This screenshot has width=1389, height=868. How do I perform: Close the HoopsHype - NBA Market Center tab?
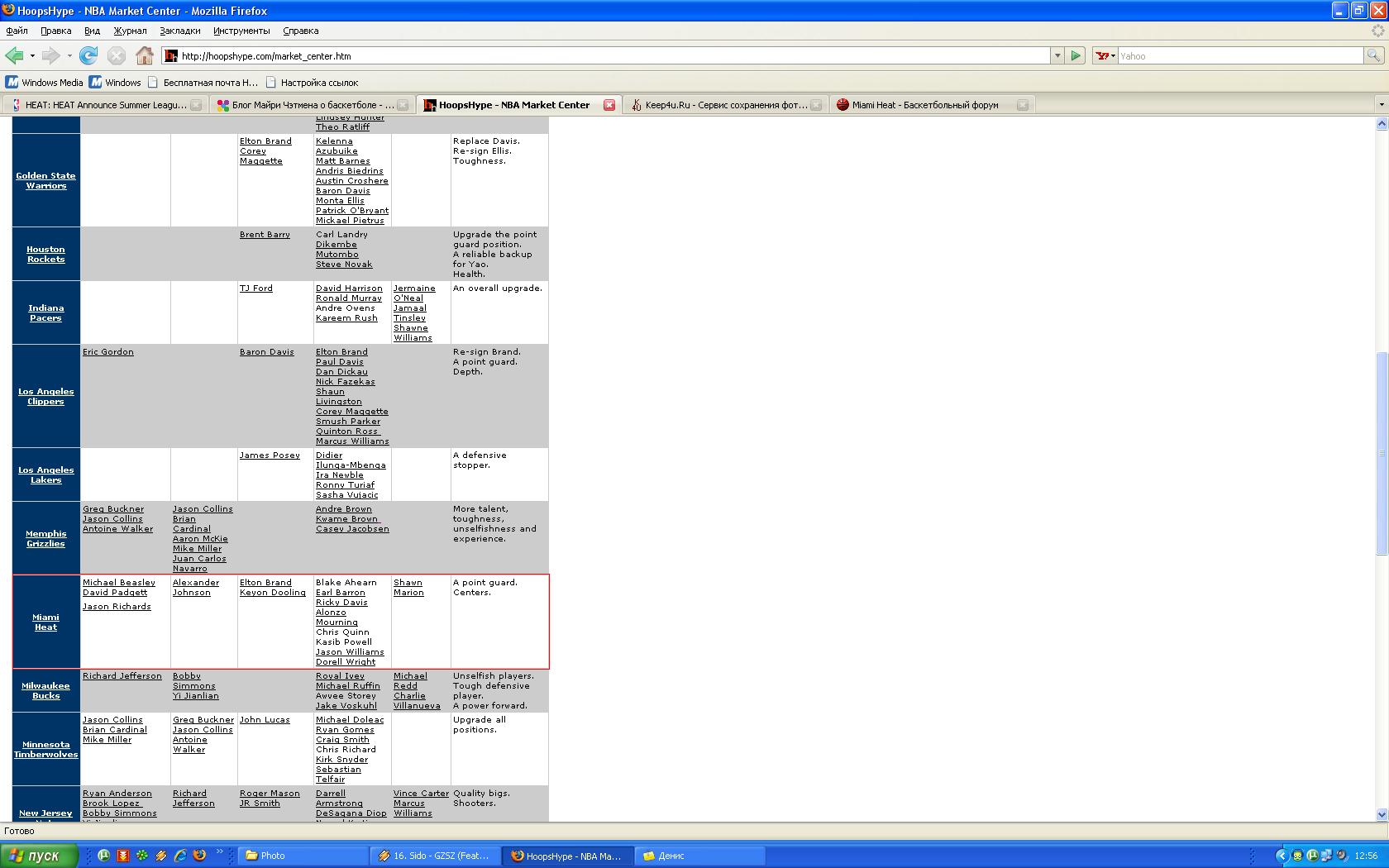click(609, 105)
